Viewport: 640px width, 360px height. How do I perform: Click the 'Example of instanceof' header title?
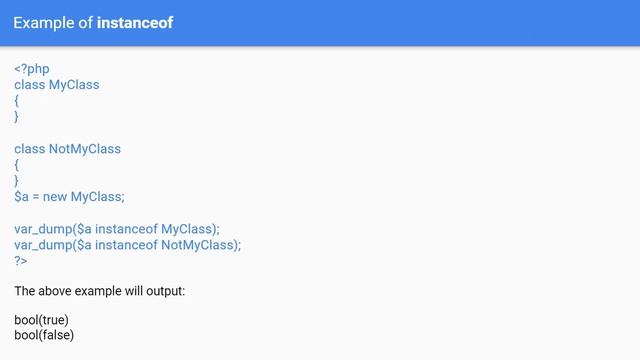[93, 23]
